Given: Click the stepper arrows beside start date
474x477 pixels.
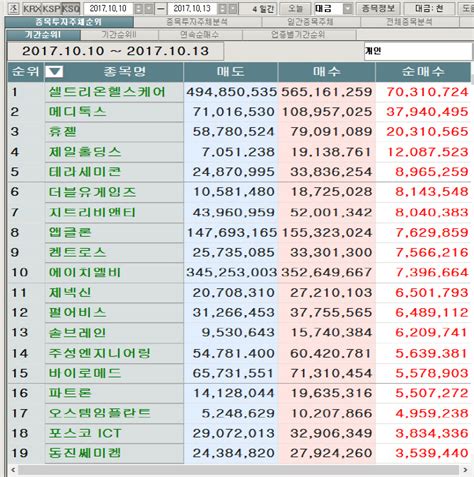Looking at the screenshot, I should [144, 8].
